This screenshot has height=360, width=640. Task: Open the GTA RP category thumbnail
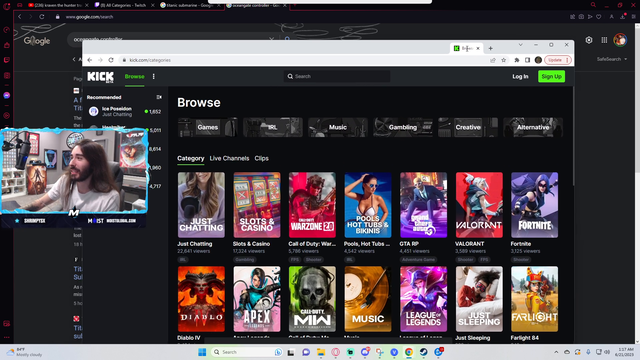423,205
